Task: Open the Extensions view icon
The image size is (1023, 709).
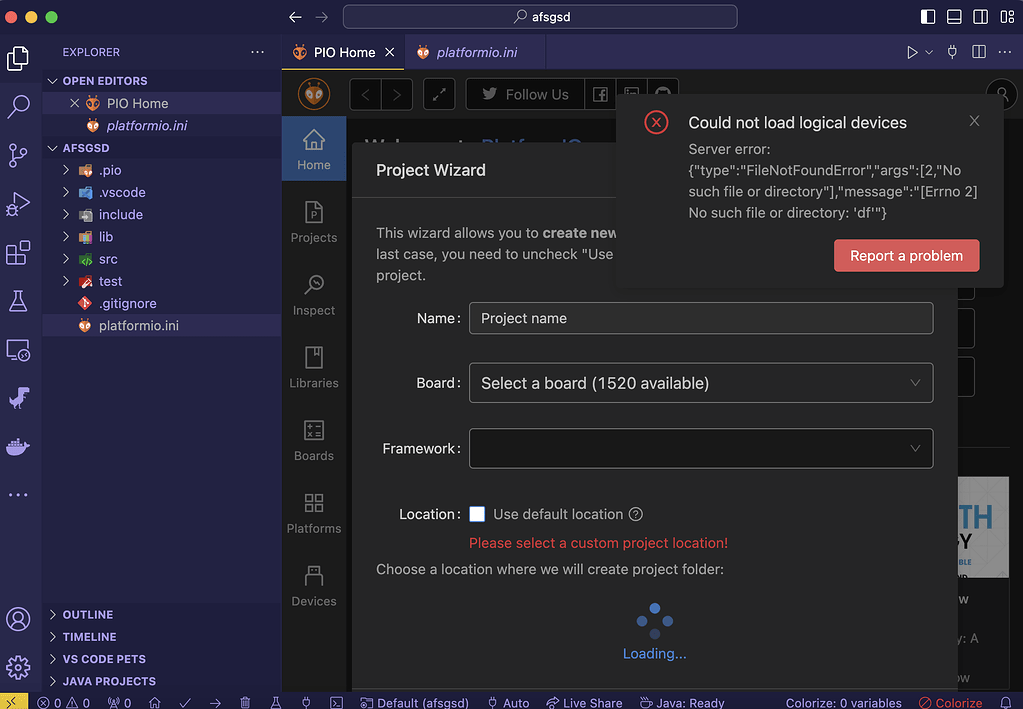Action: click(18, 252)
